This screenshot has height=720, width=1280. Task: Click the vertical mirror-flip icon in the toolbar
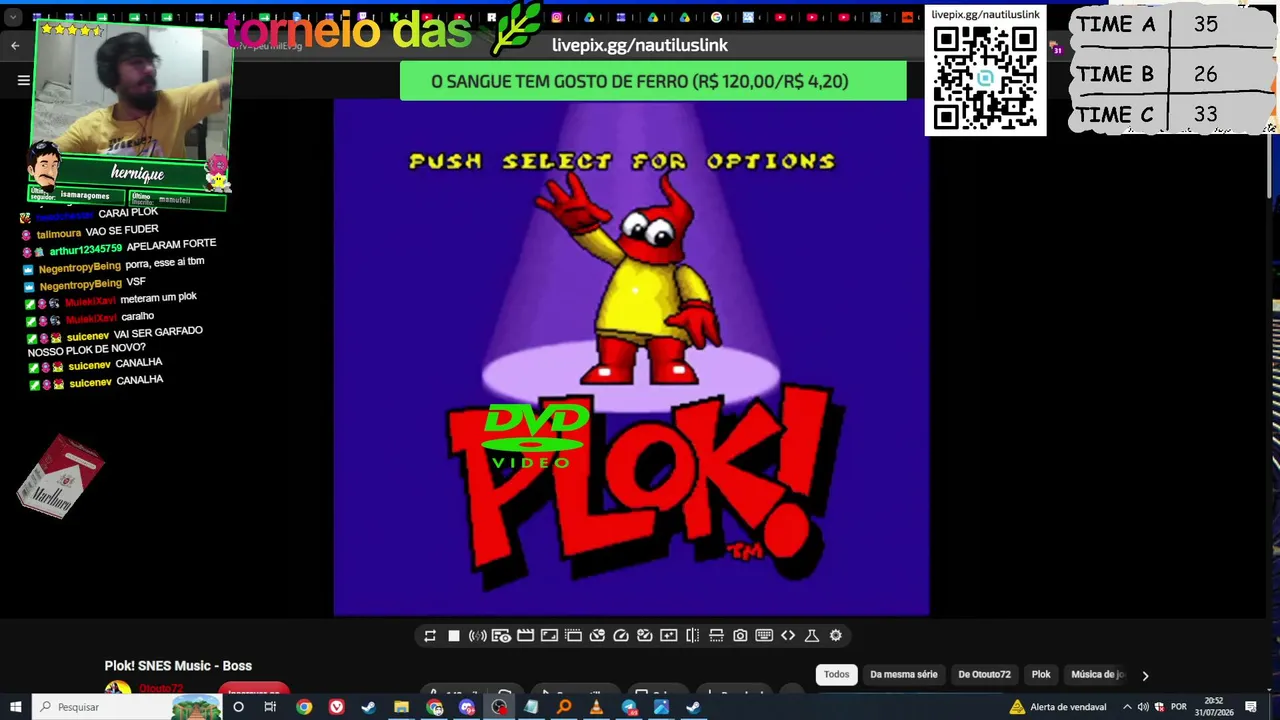click(692, 636)
